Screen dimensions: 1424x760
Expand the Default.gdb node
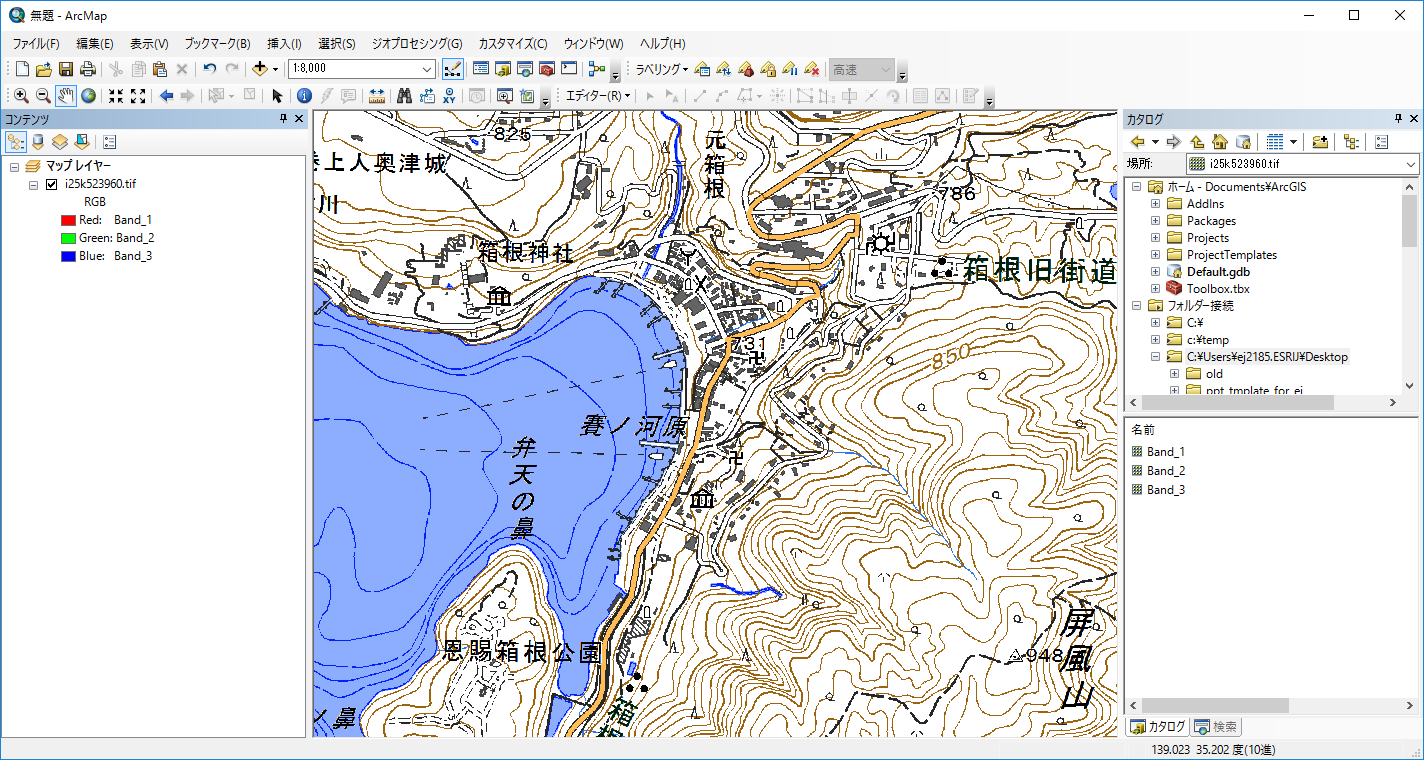[x=1155, y=271]
